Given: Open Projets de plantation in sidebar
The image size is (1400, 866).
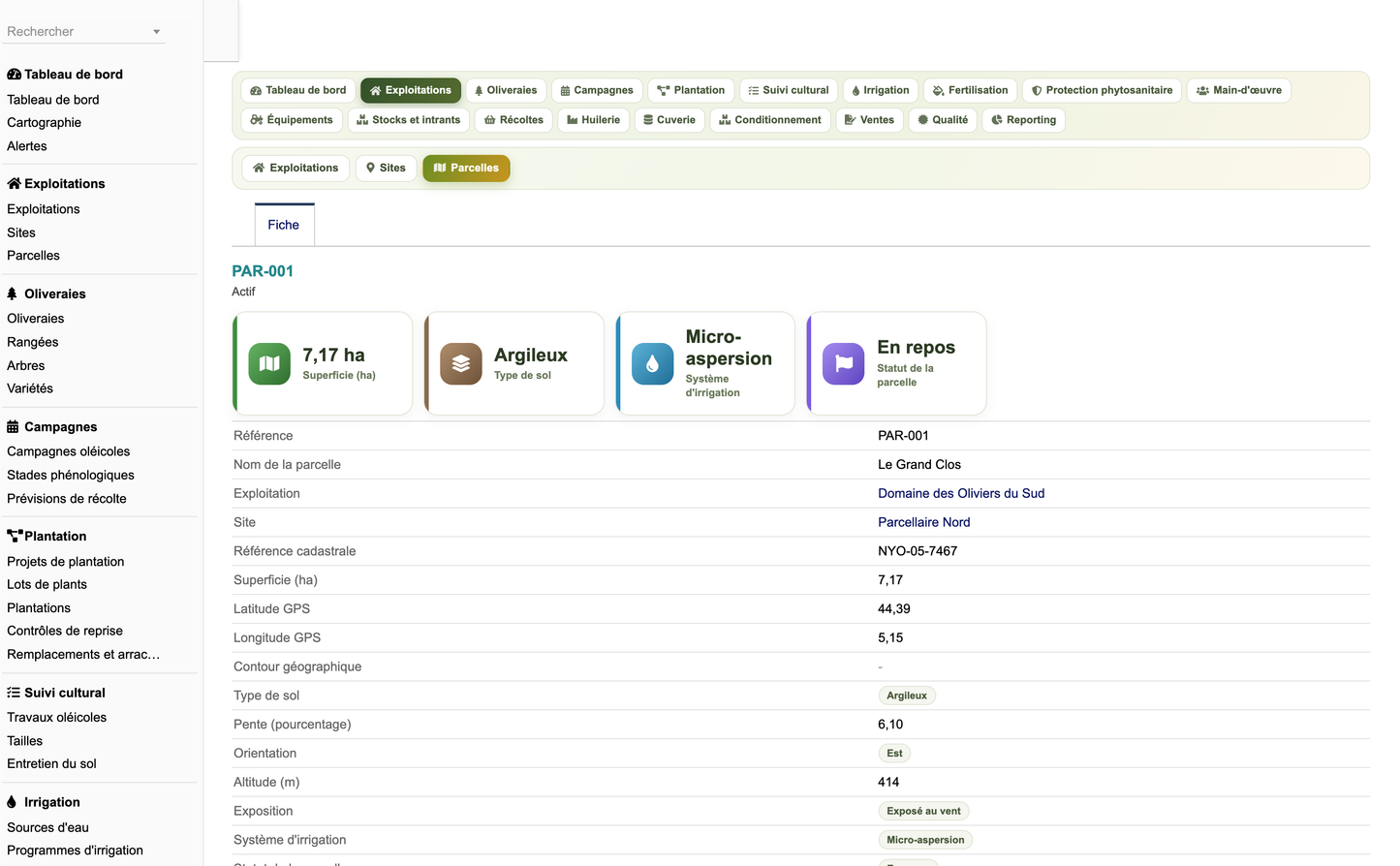Looking at the screenshot, I should point(66,562).
